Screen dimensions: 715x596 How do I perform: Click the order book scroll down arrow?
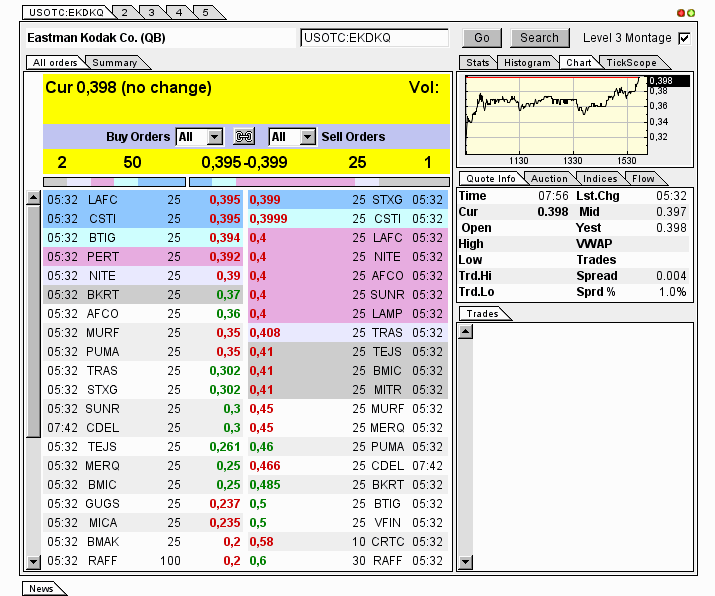point(33,562)
